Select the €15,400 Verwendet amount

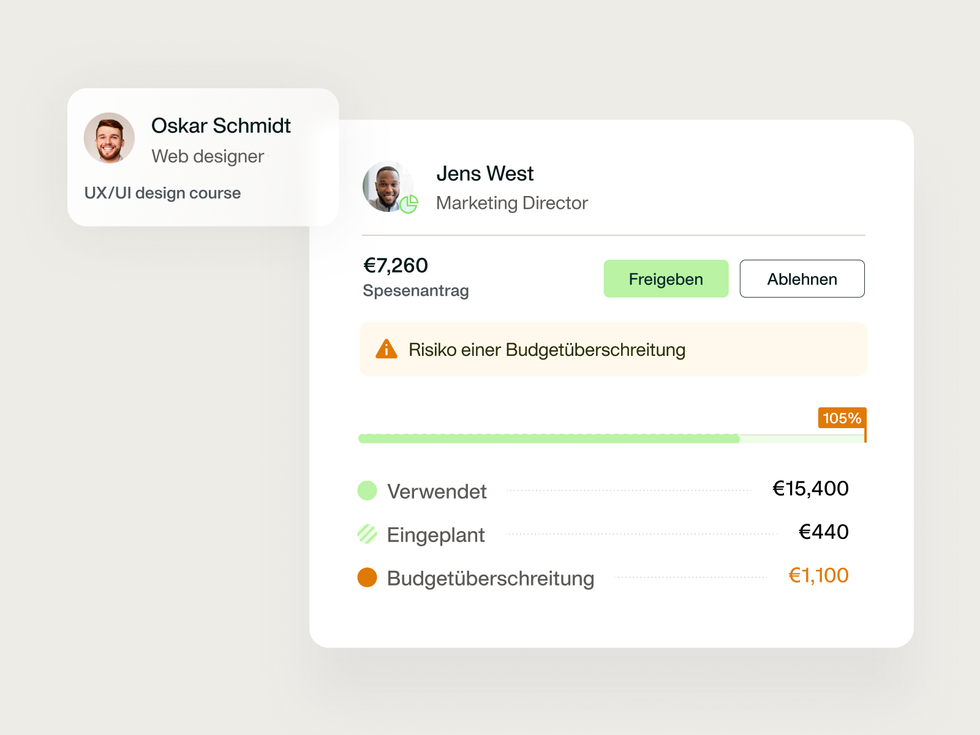811,489
